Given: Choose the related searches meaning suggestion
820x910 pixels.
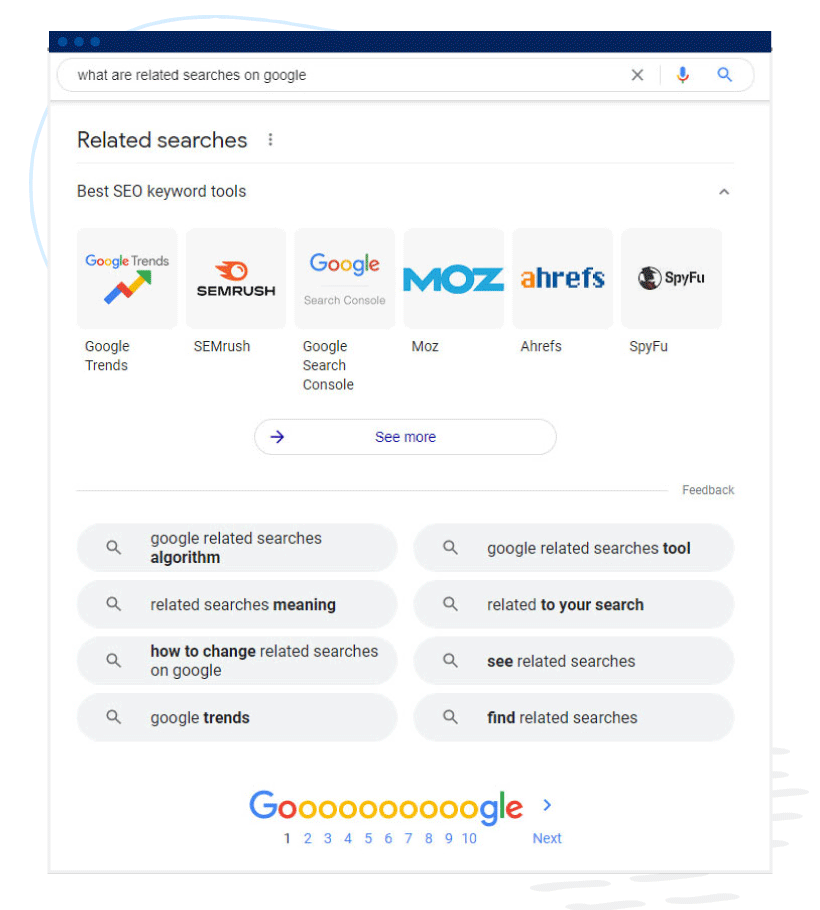Looking at the screenshot, I should pyautogui.click(x=237, y=604).
